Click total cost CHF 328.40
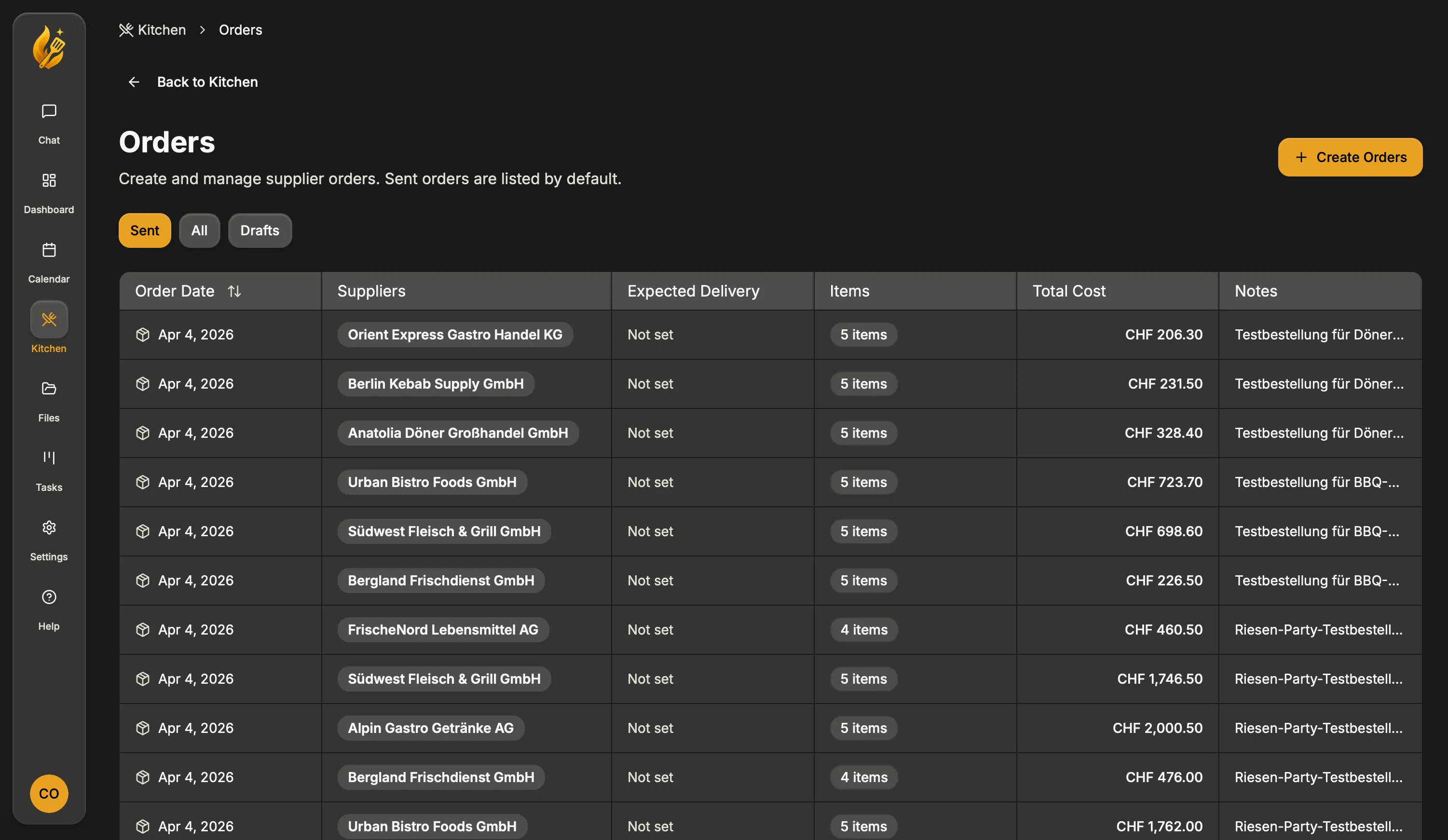Viewport: 1448px width, 840px height. click(1163, 433)
